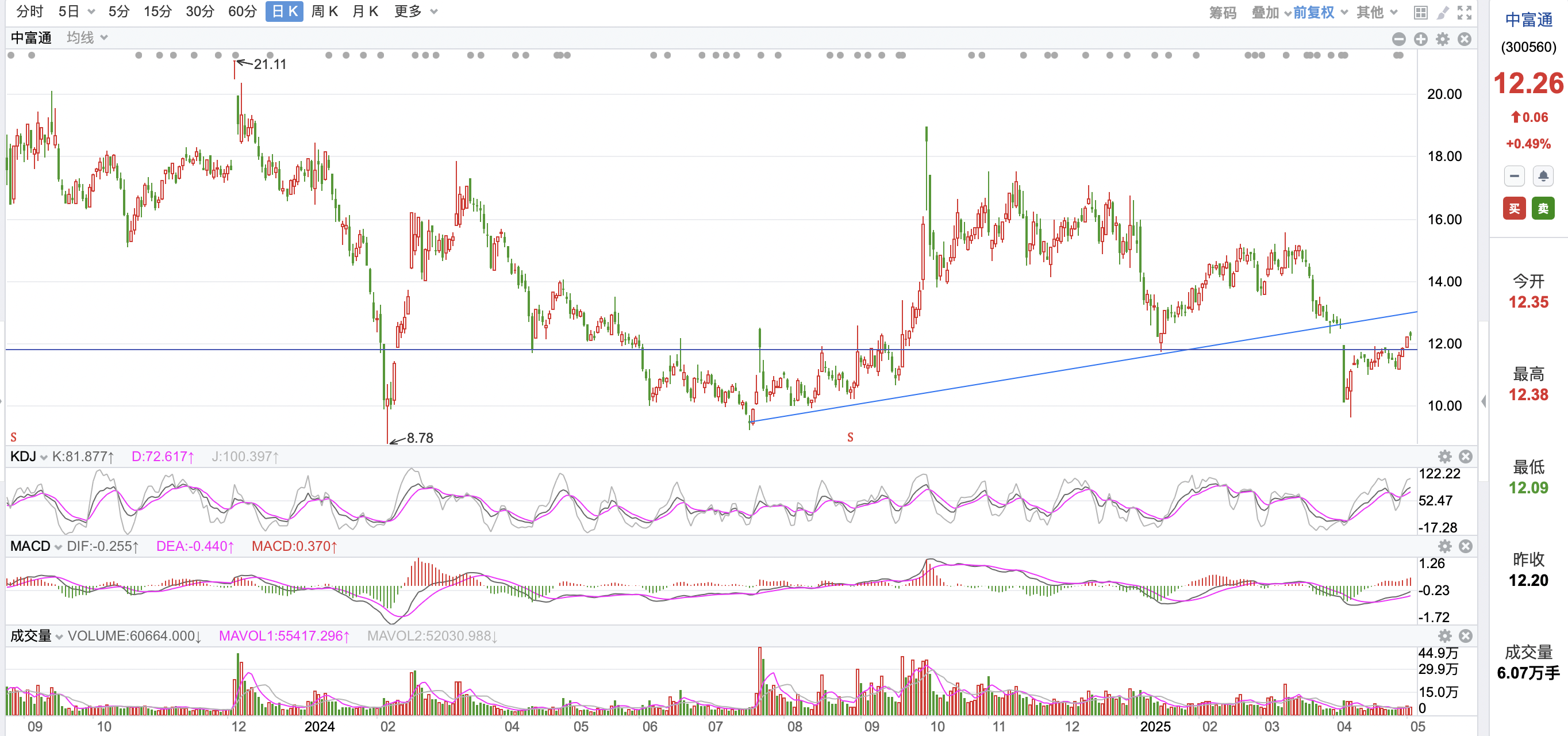This screenshot has width=1568, height=736.
Task: Open the multi-chart grid layout icon
Action: [1420, 12]
